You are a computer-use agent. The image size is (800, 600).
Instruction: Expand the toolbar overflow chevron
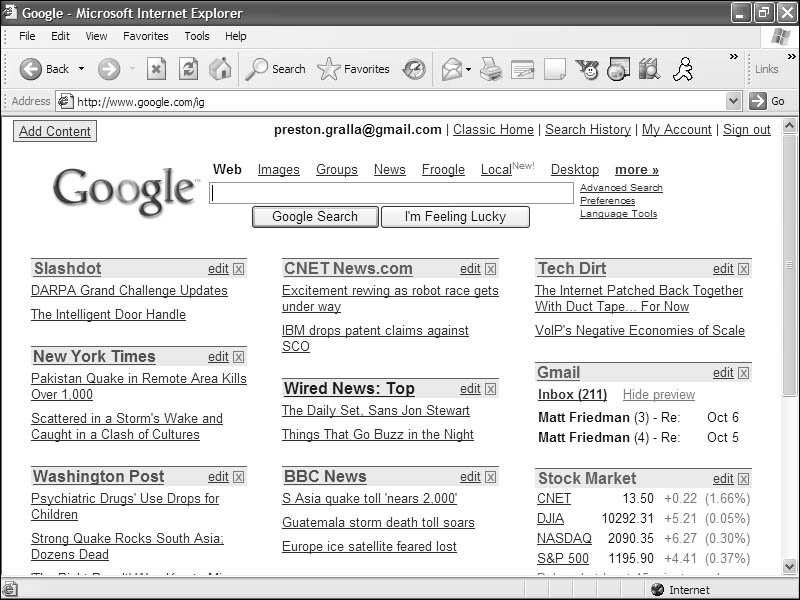734,57
